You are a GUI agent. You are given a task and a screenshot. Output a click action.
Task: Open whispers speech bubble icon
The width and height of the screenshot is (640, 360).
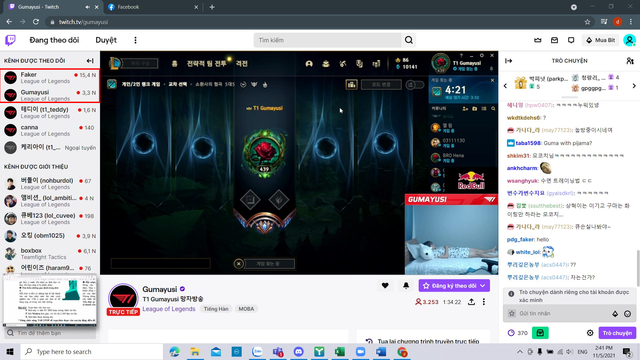[571, 40]
